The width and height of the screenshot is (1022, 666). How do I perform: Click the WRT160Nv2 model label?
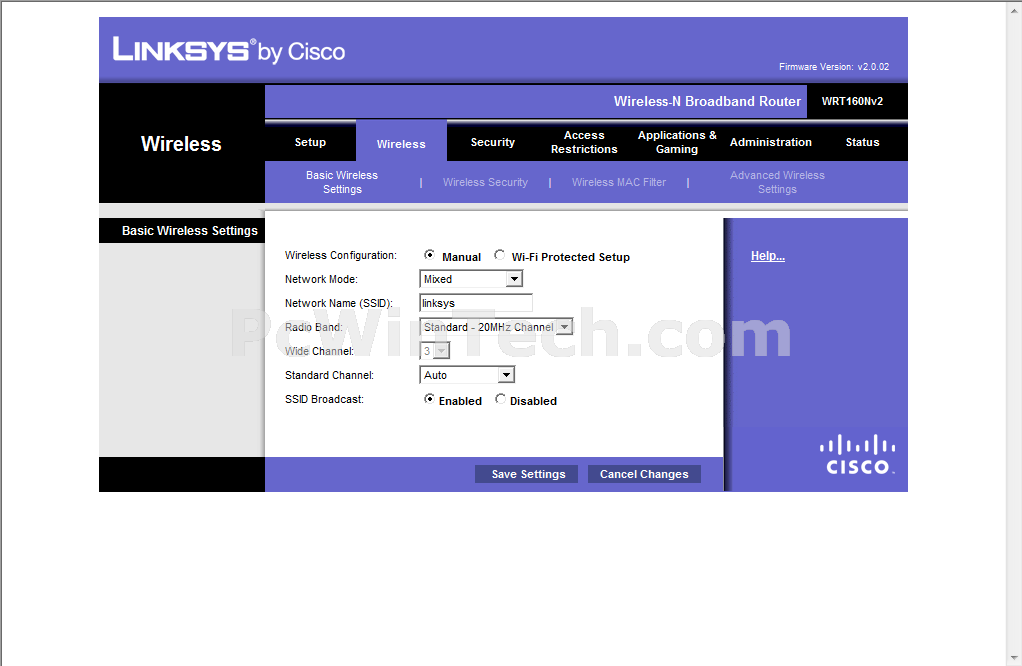click(853, 101)
